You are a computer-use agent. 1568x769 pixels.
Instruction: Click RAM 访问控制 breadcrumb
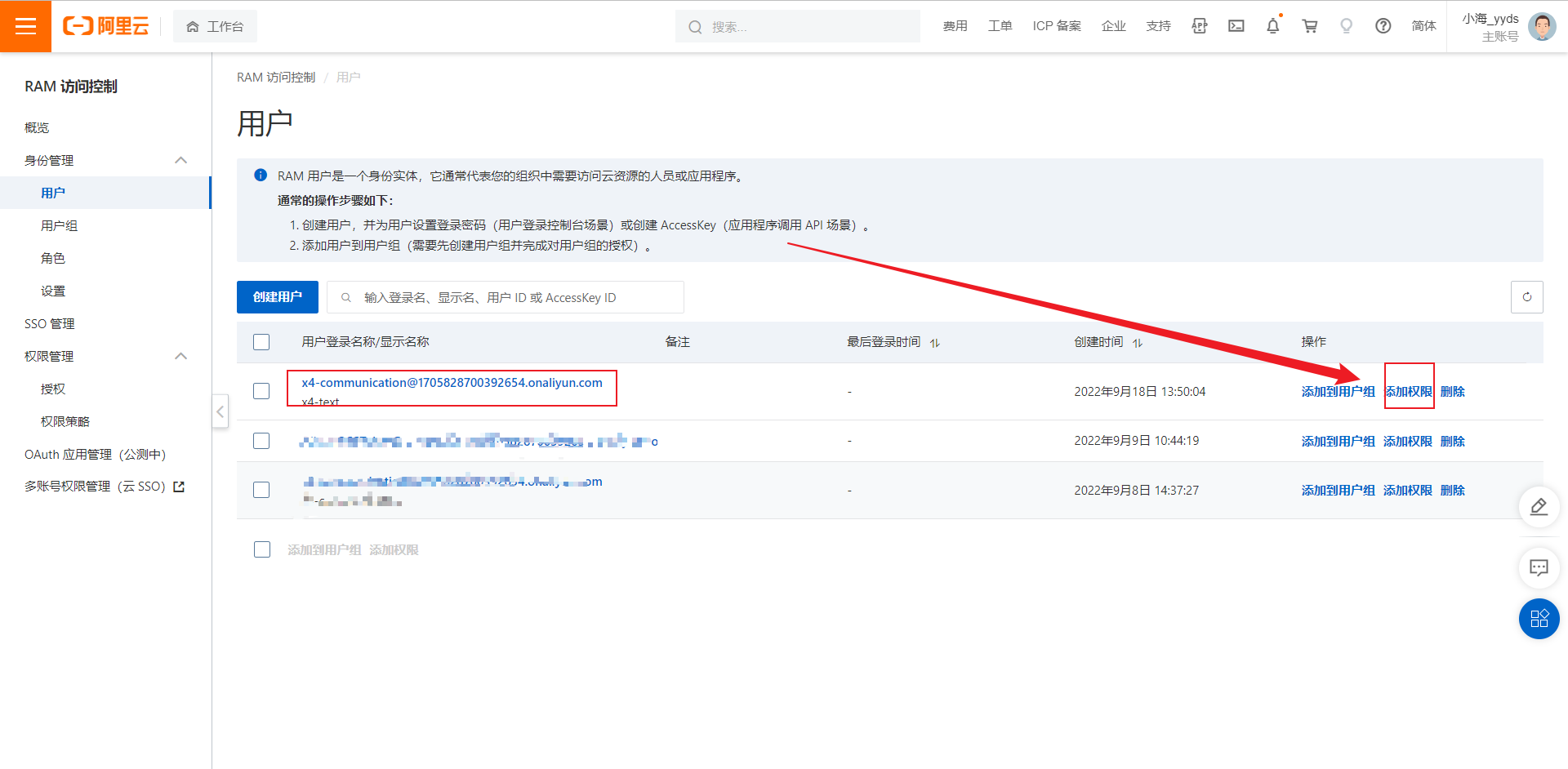(x=276, y=77)
